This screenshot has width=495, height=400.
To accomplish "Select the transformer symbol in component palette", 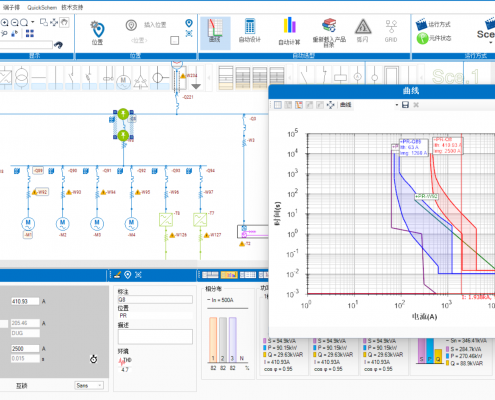I will 22,78.
